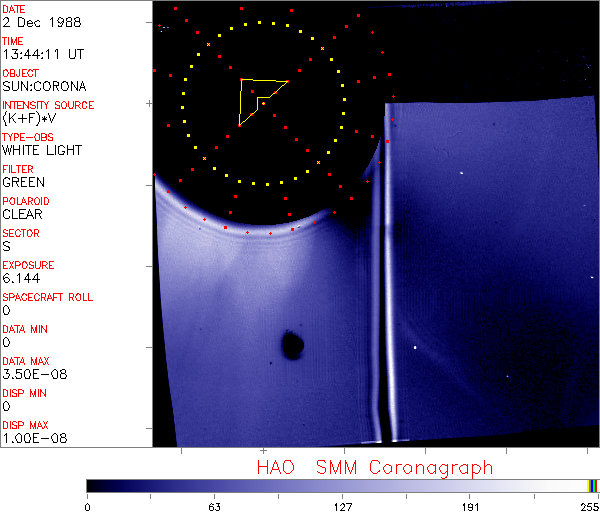The height and width of the screenshot is (512, 600).
Task: Click the "WHITE LIGHT" observation type value
Action: pyautogui.click(x=42, y=150)
